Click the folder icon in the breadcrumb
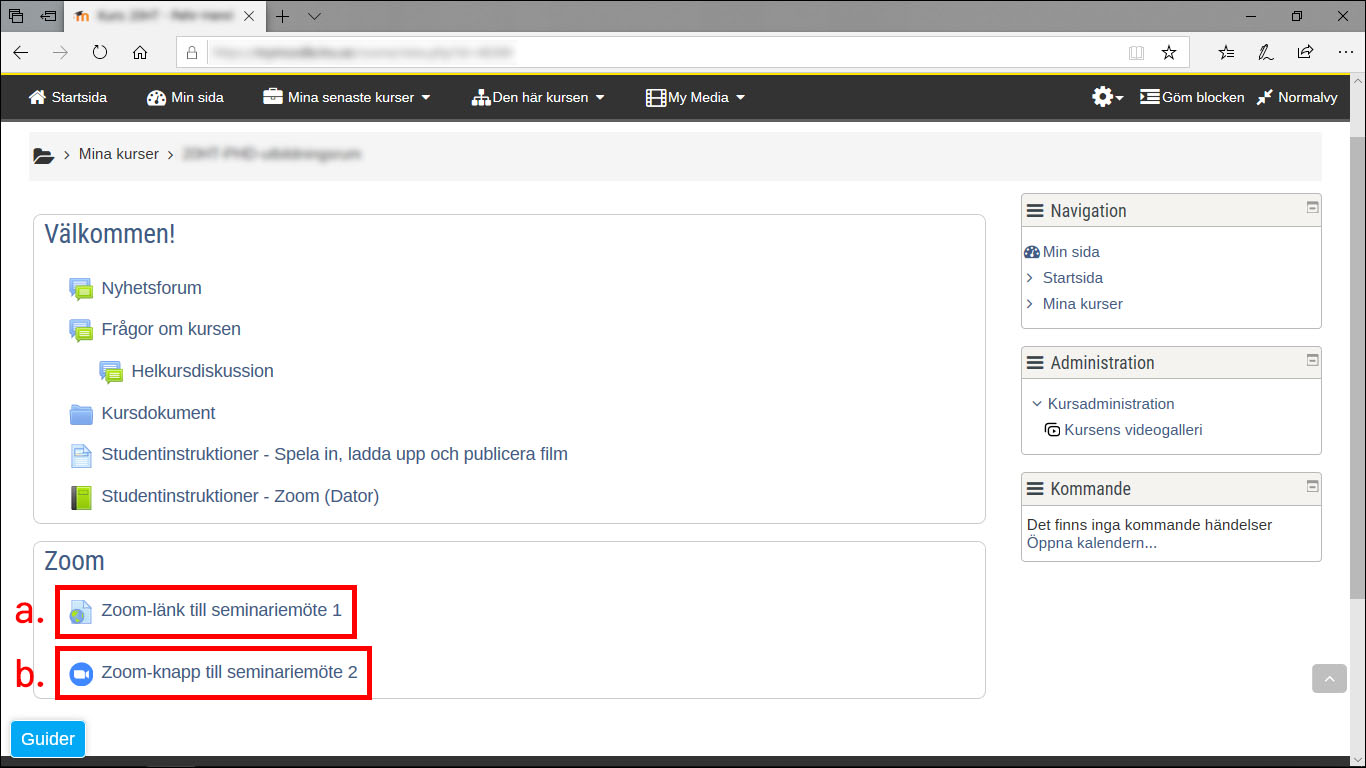Image resolution: width=1366 pixels, height=768 pixels. point(43,155)
